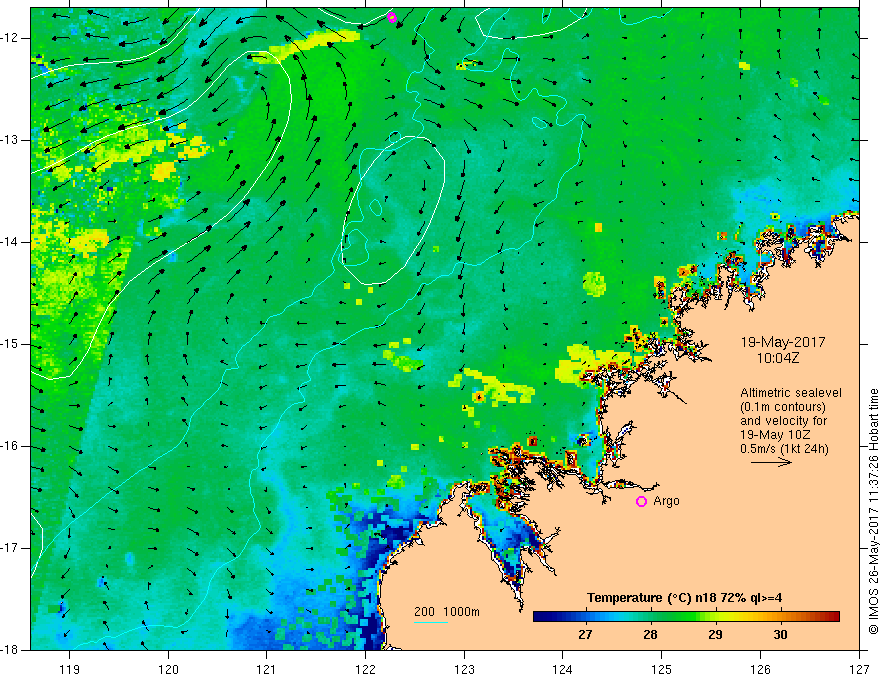This screenshot has height=680, width=880.
Task: Click the '200 1000m' depth label
Action: point(447,612)
